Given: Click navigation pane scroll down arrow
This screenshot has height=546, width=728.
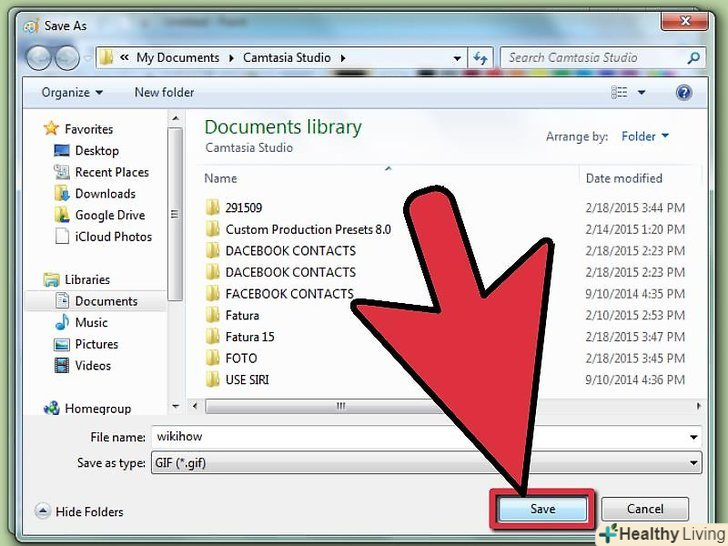Looking at the screenshot, I should [176, 406].
